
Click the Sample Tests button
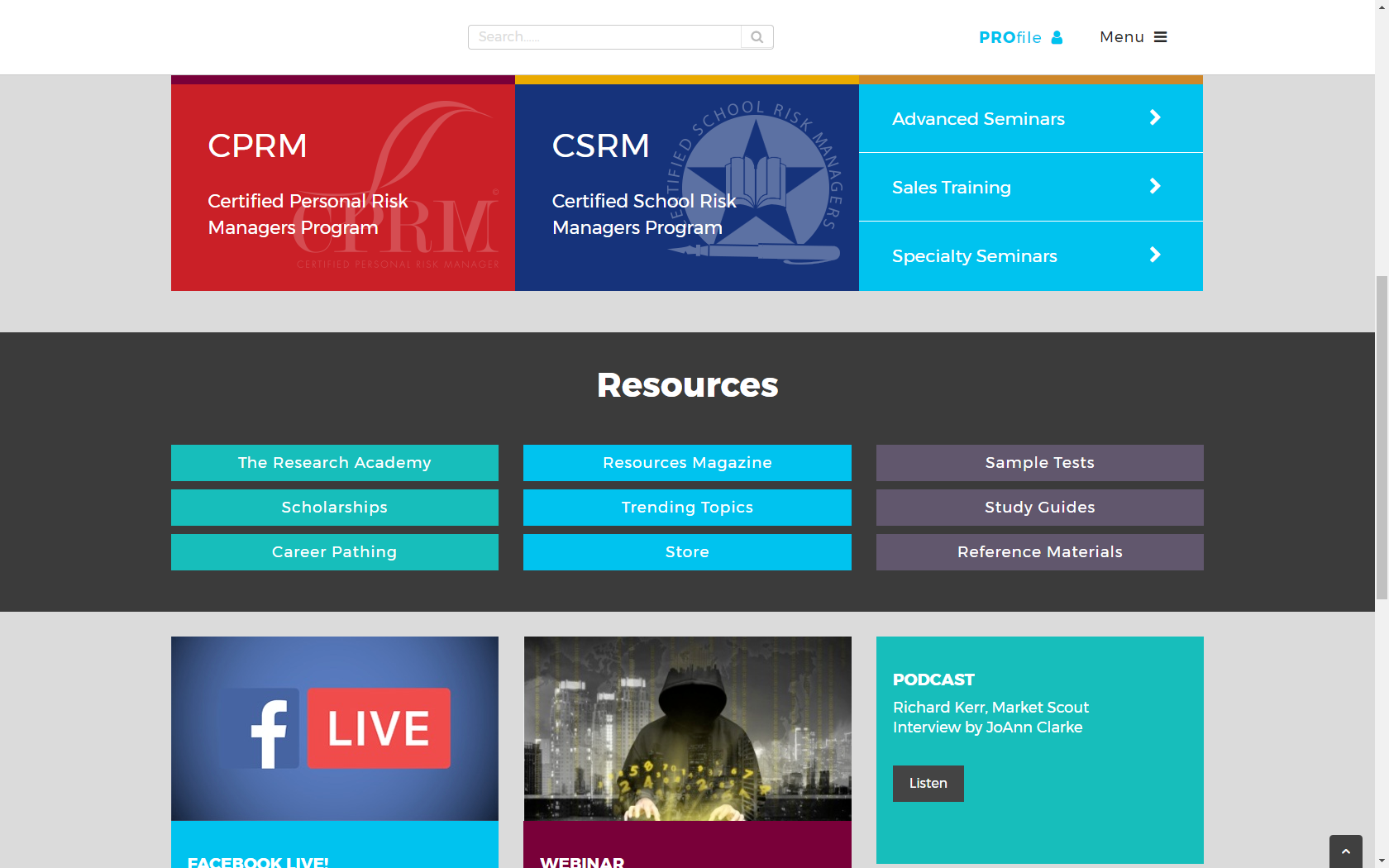click(x=1040, y=463)
